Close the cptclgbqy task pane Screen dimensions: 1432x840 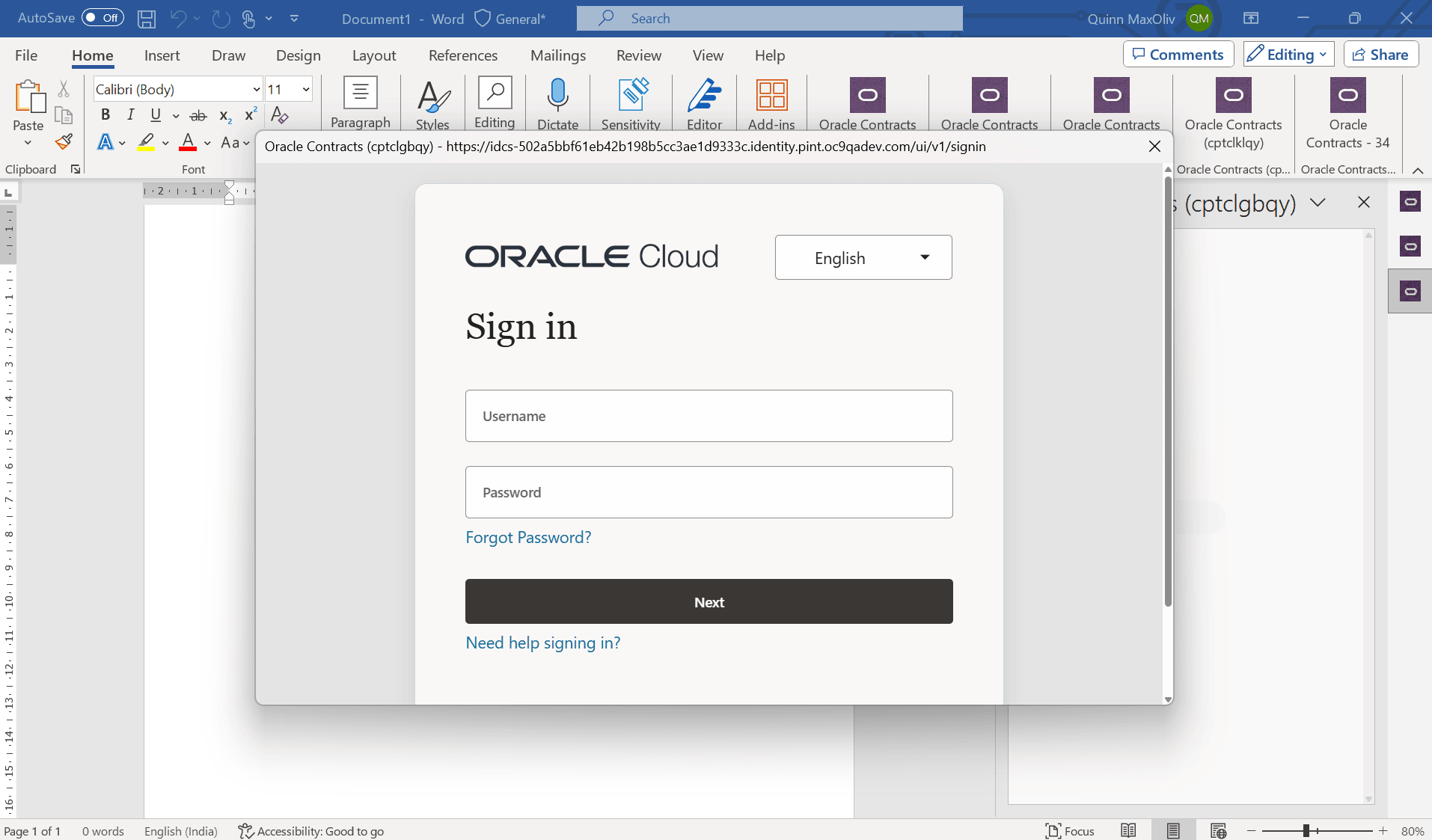click(1364, 202)
